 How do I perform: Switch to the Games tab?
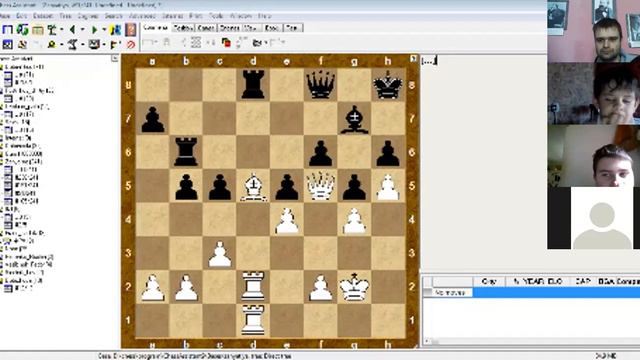point(206,28)
